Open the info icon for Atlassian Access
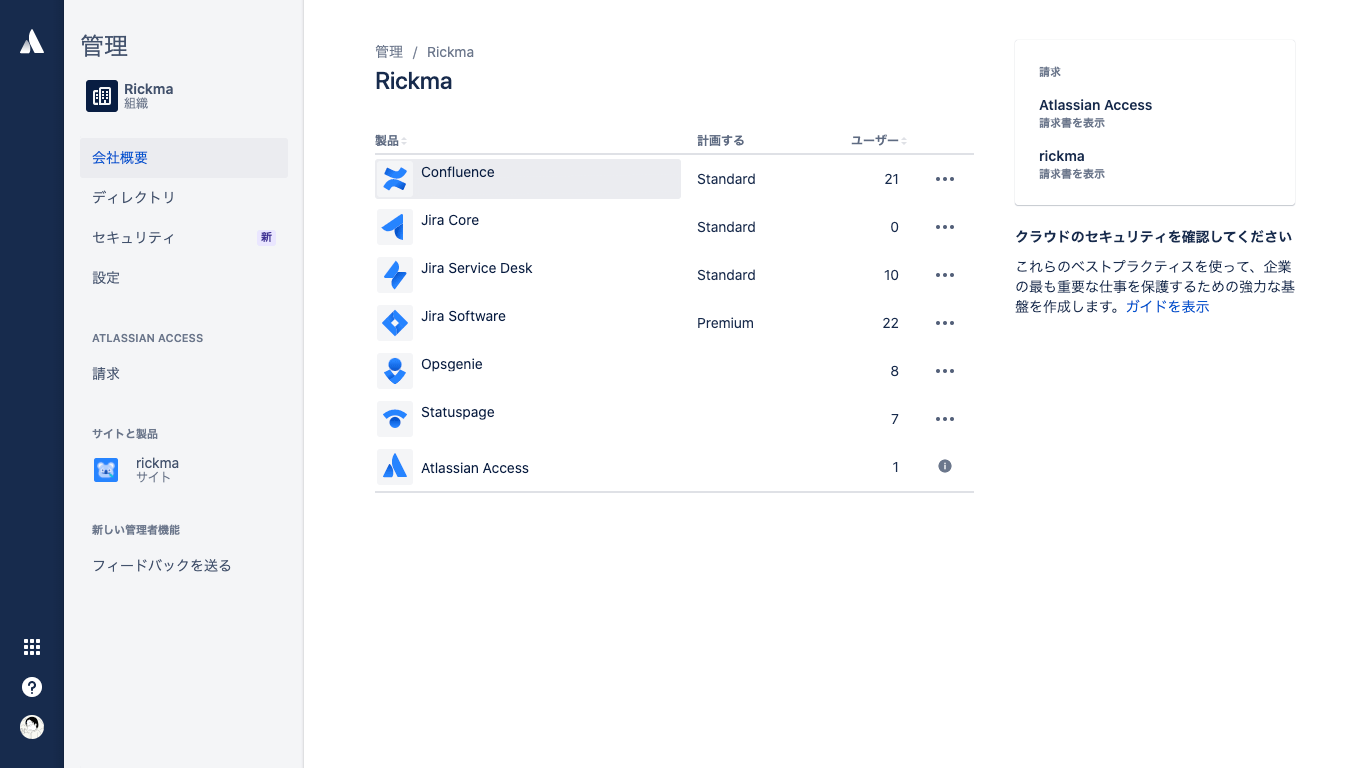Viewport: 1366px width, 768px height. [945, 466]
